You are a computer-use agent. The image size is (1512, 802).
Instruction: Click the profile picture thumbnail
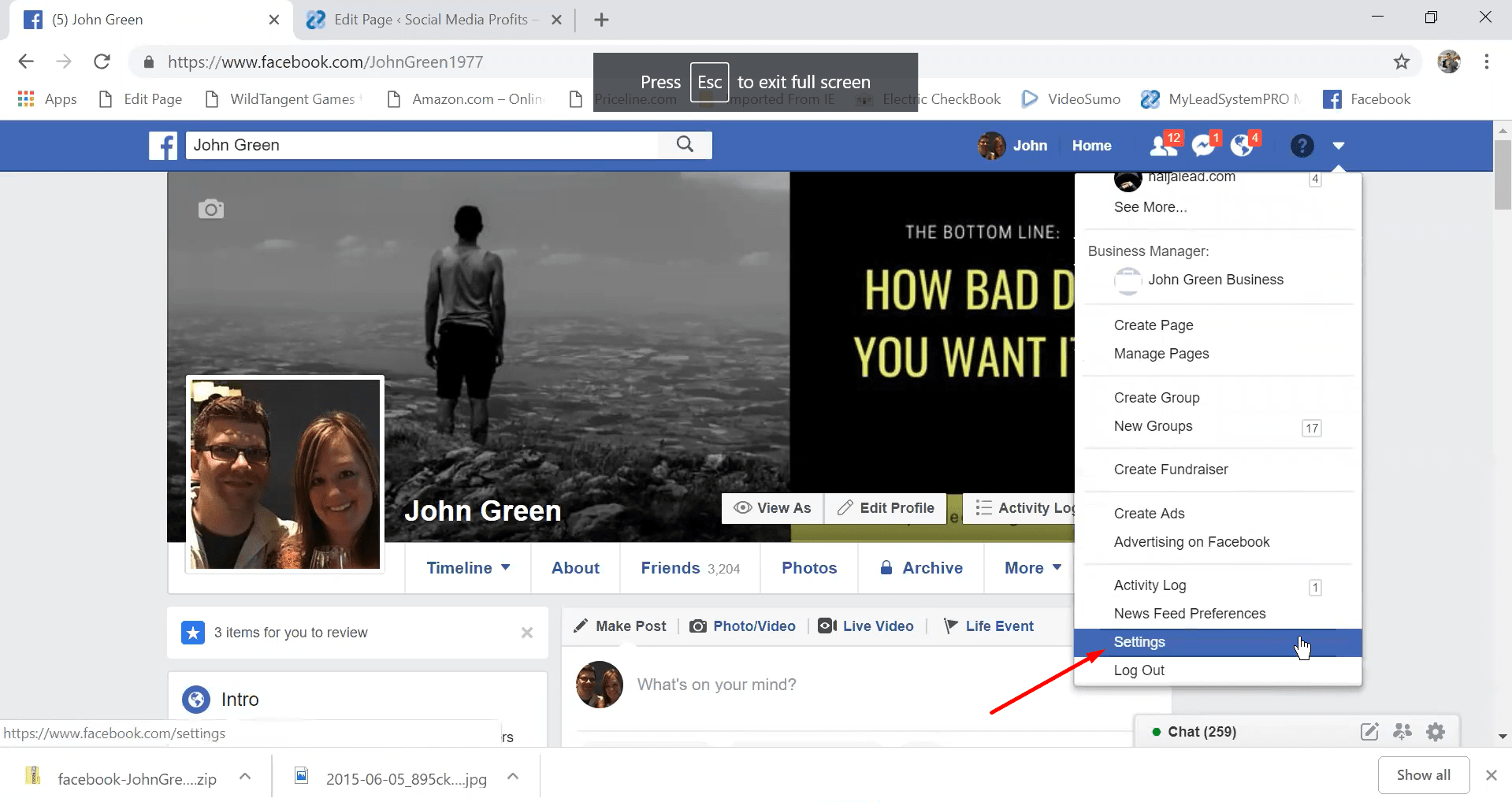(x=285, y=474)
